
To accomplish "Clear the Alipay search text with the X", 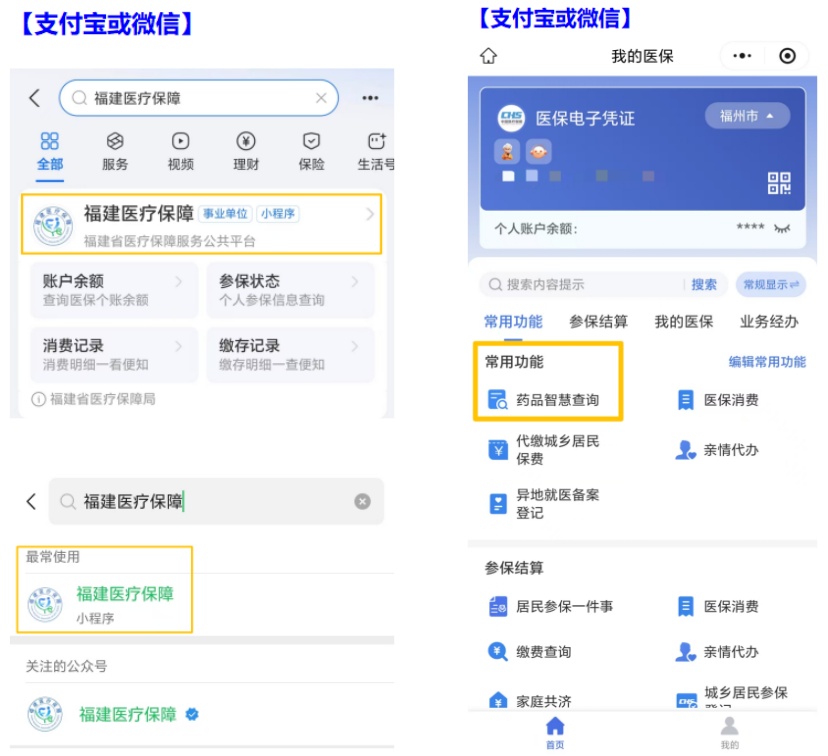I will [321, 98].
